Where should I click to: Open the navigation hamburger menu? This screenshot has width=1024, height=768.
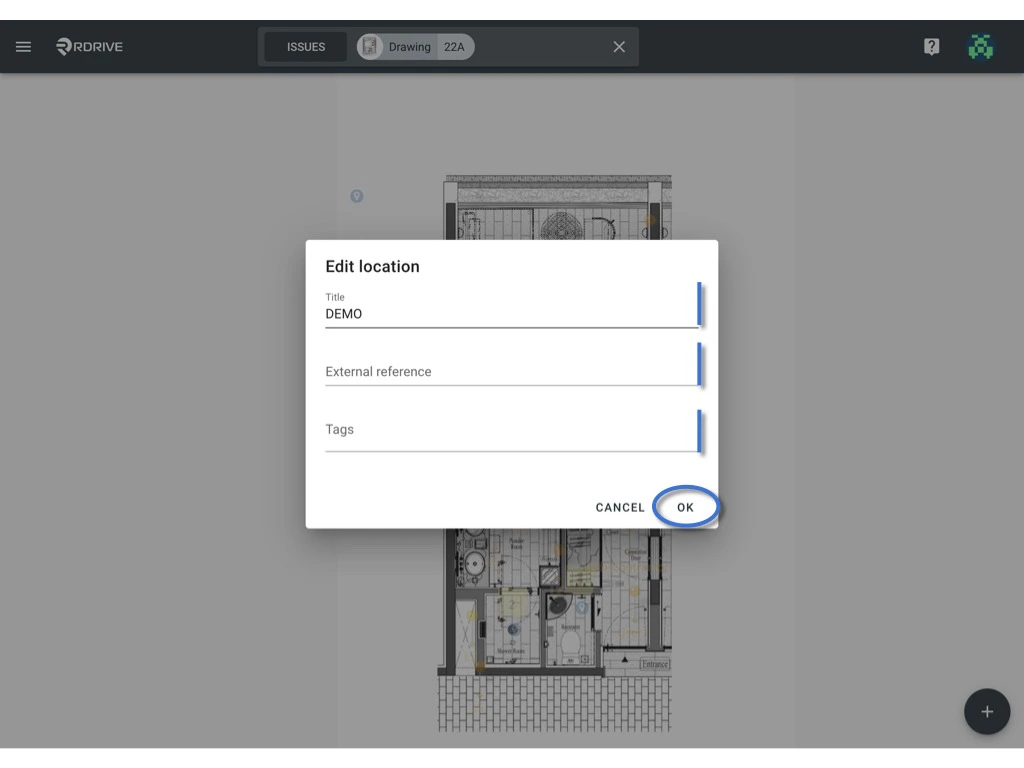[23, 46]
